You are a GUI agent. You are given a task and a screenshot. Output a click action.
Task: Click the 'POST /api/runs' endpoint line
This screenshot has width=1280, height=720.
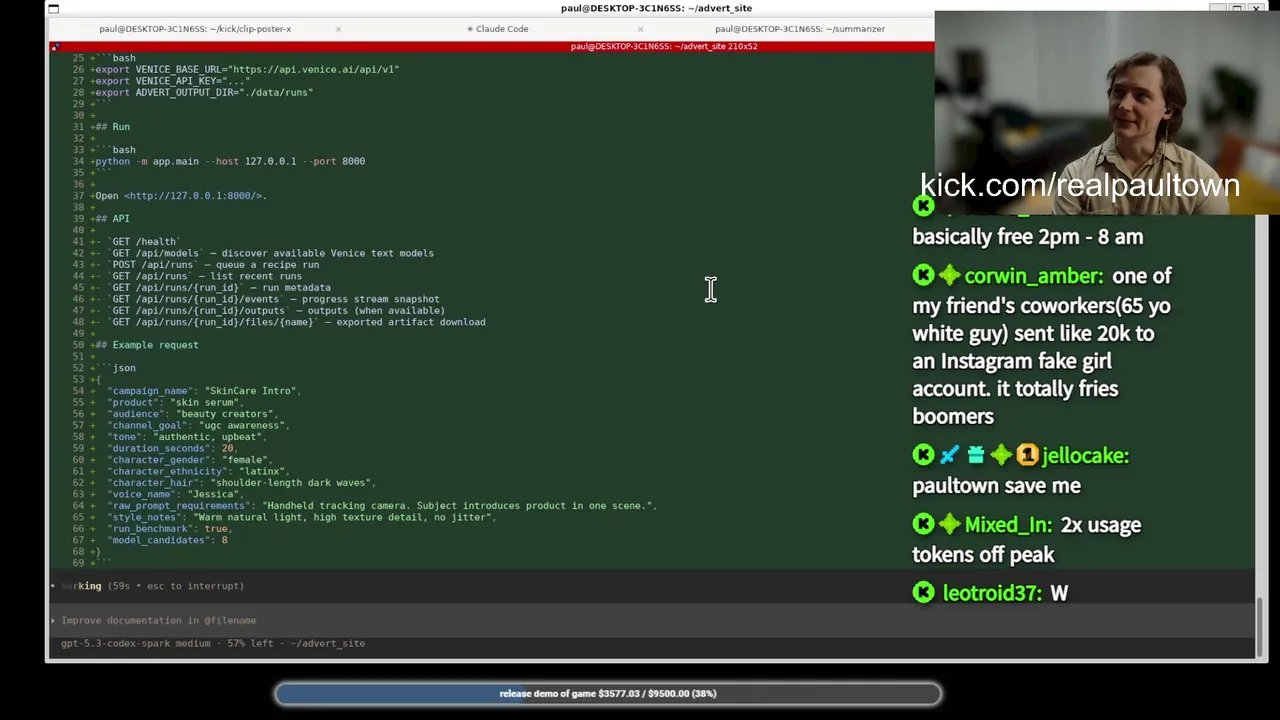click(206, 265)
